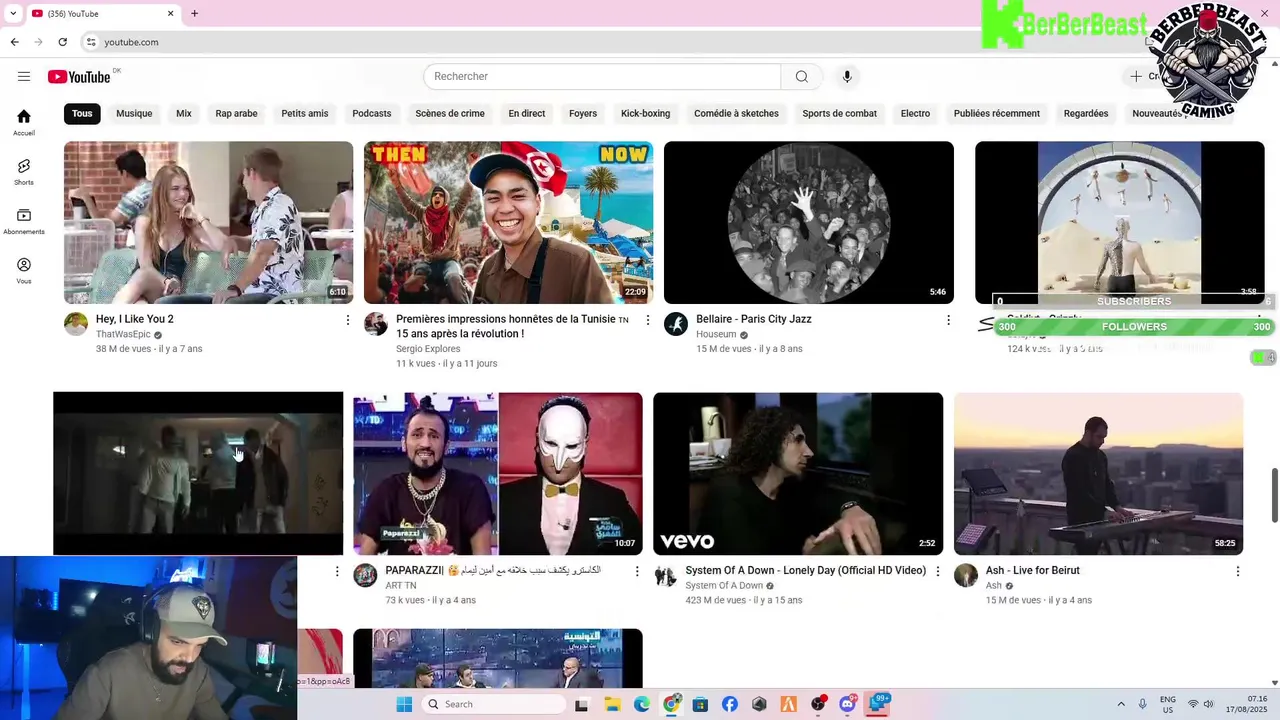The image size is (1280, 720).
Task: Open Discord from the taskbar
Action: click(848, 704)
